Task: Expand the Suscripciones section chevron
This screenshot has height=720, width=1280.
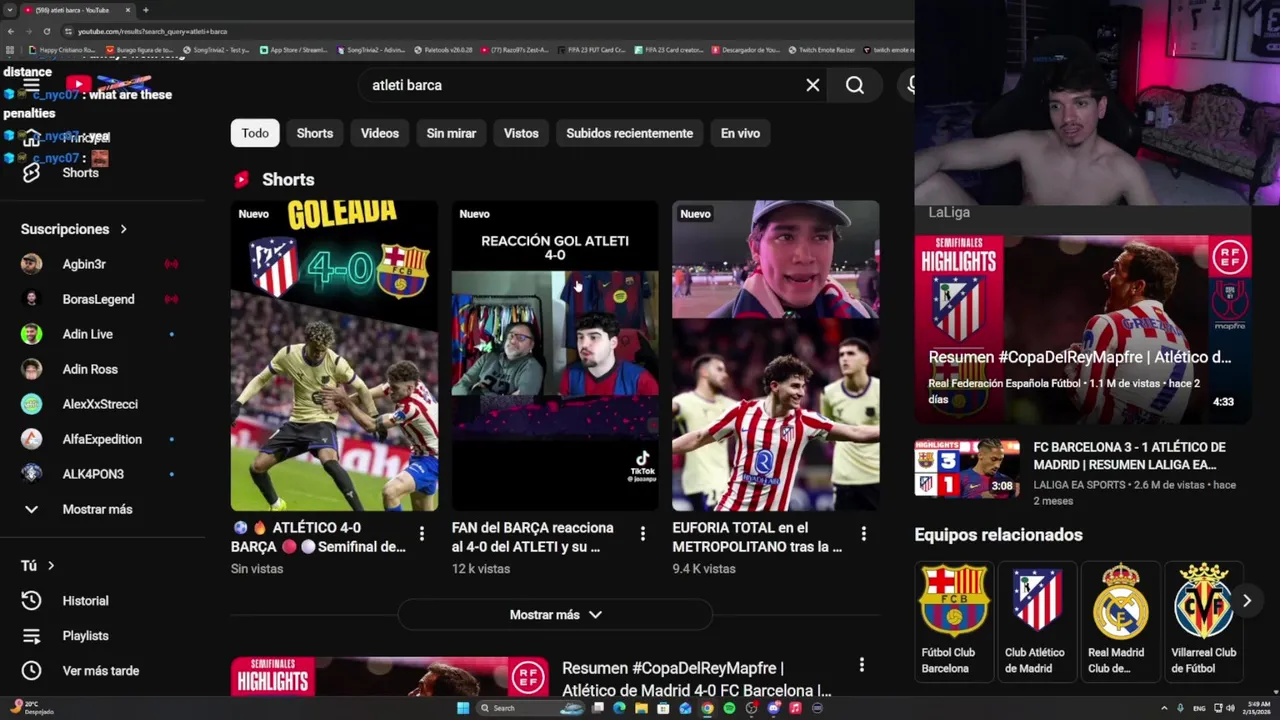Action: point(124,229)
